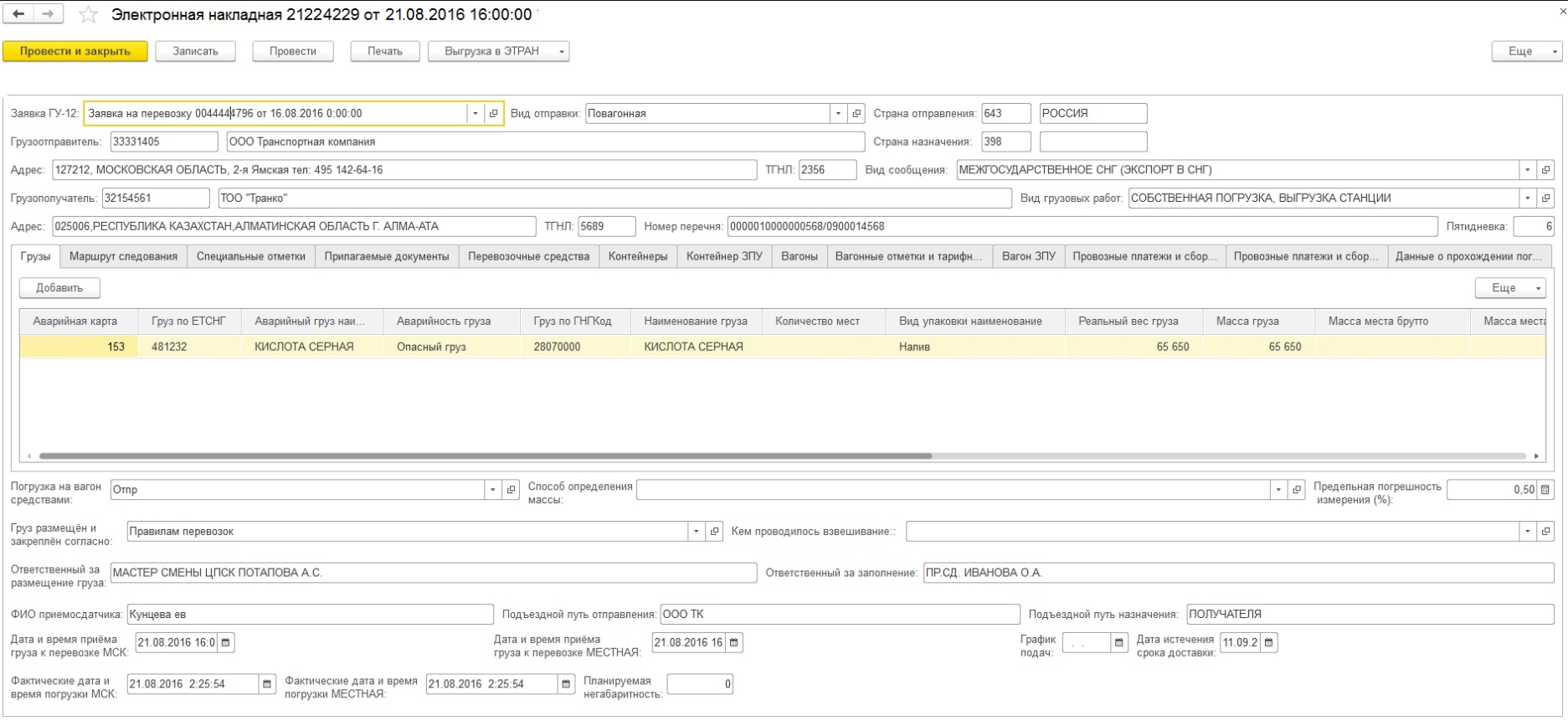Image resolution: width=1568 pixels, height=726 pixels.
Task: Open the Вагон ЗПУ tab
Action: pyautogui.click(x=1029, y=257)
